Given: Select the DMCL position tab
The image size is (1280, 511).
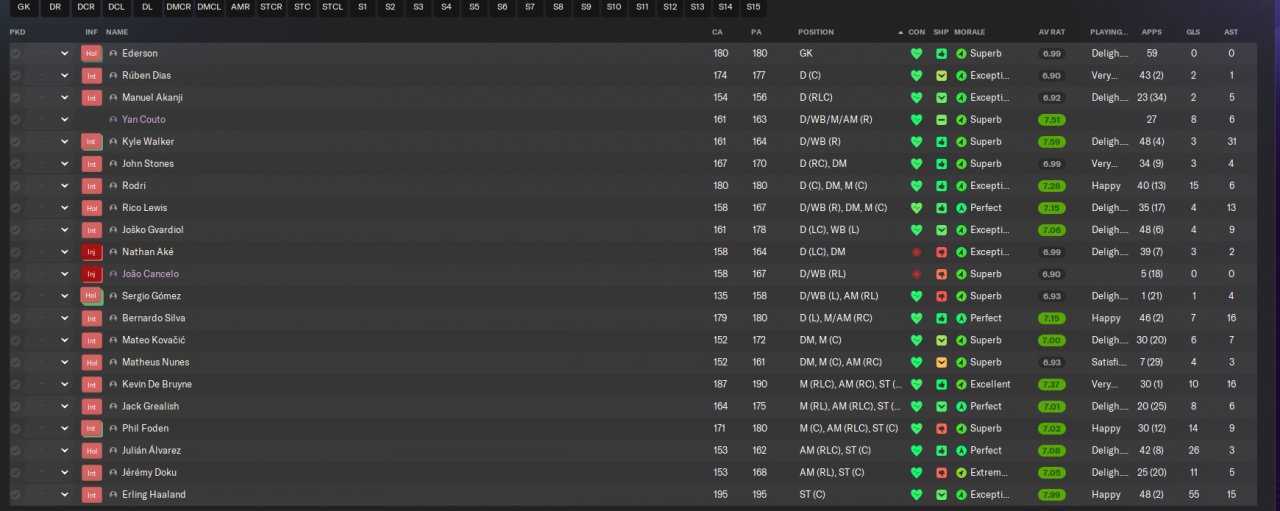Looking at the screenshot, I should tap(209, 7).
